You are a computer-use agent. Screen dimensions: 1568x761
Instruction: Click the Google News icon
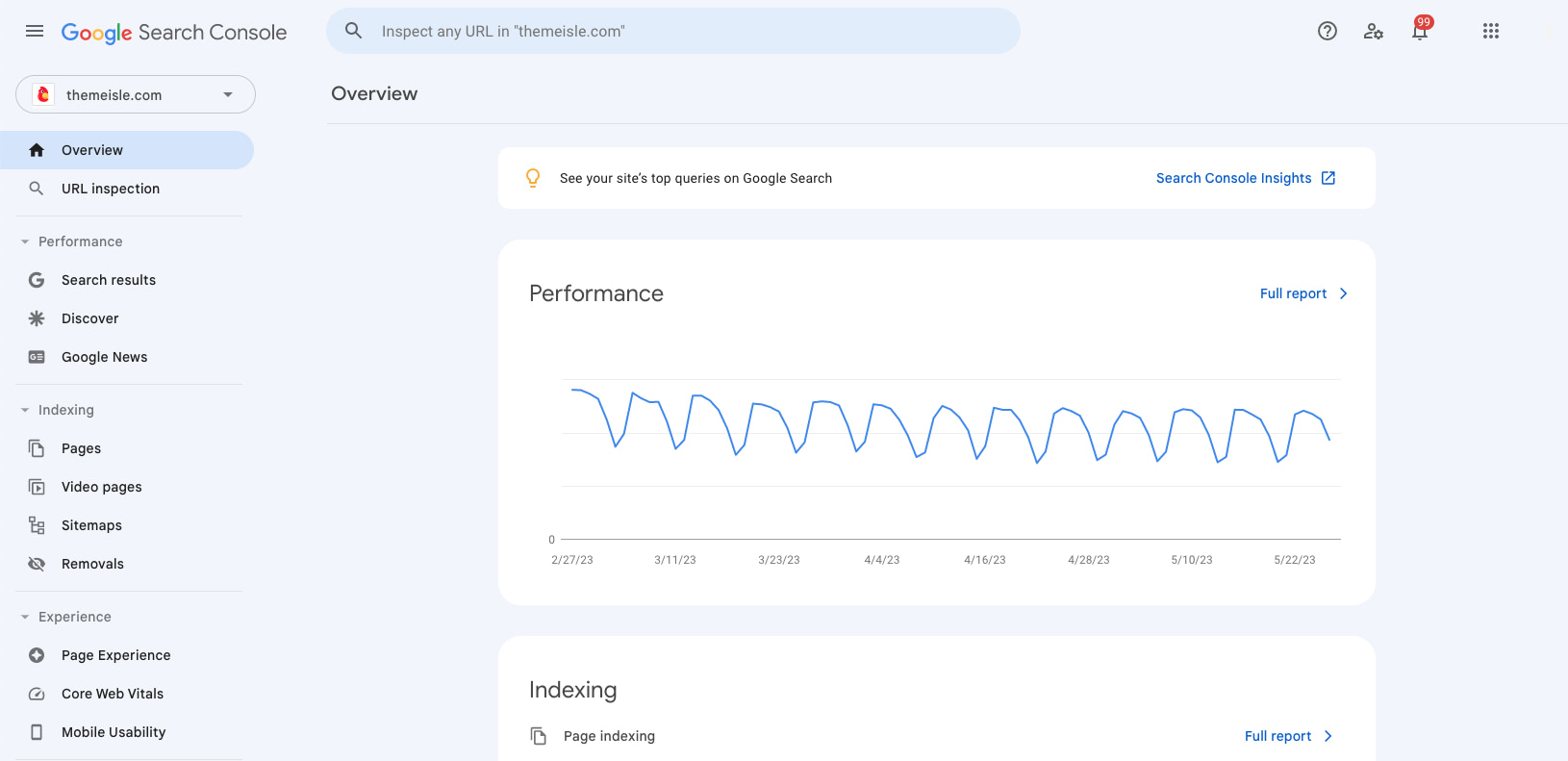coord(37,357)
